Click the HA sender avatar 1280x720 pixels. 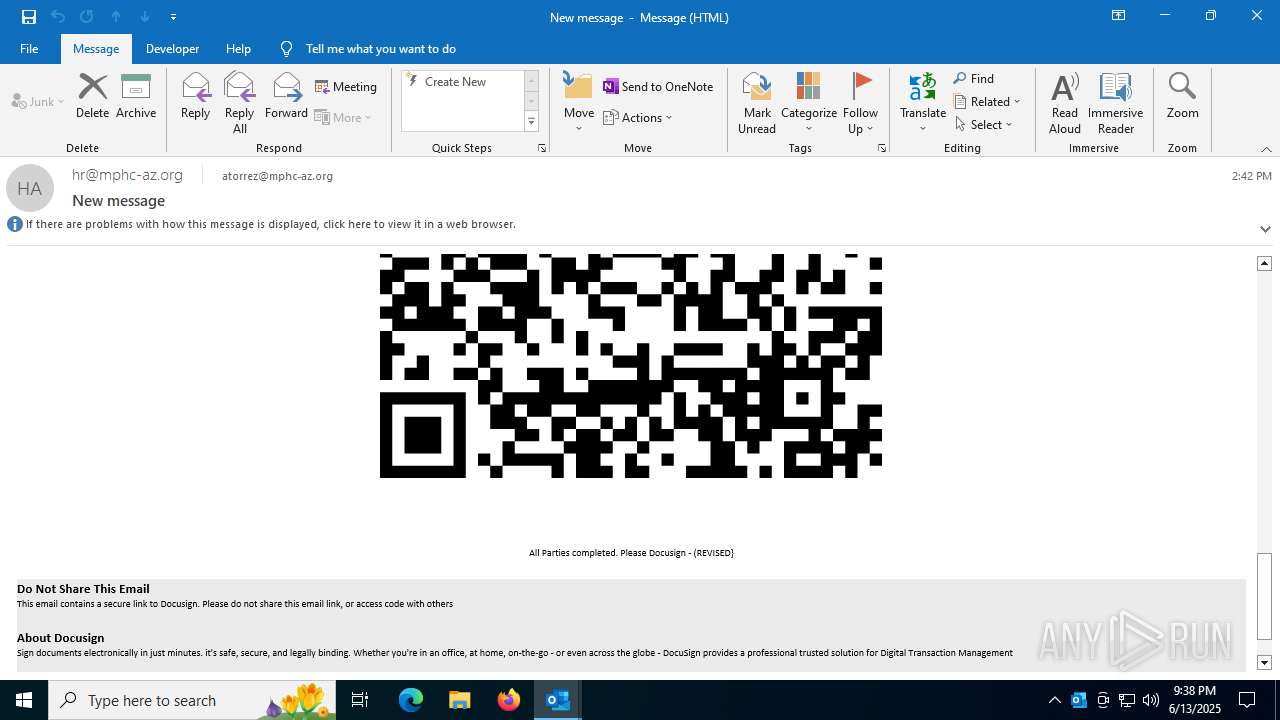click(x=30, y=188)
